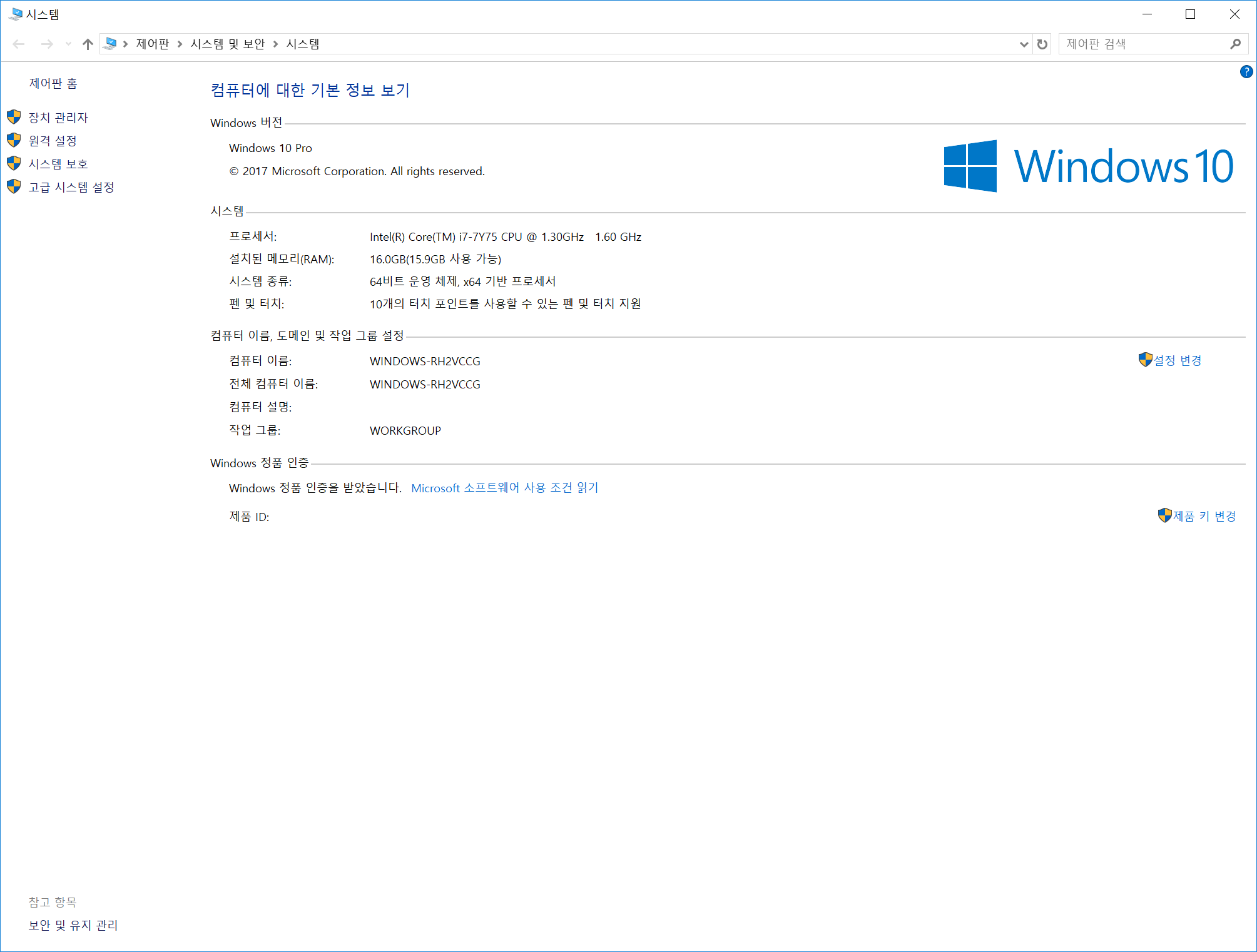The width and height of the screenshot is (1257, 952).
Task: Click full computer name value beside 전체 컴퓨터 이름
Action: [425, 385]
